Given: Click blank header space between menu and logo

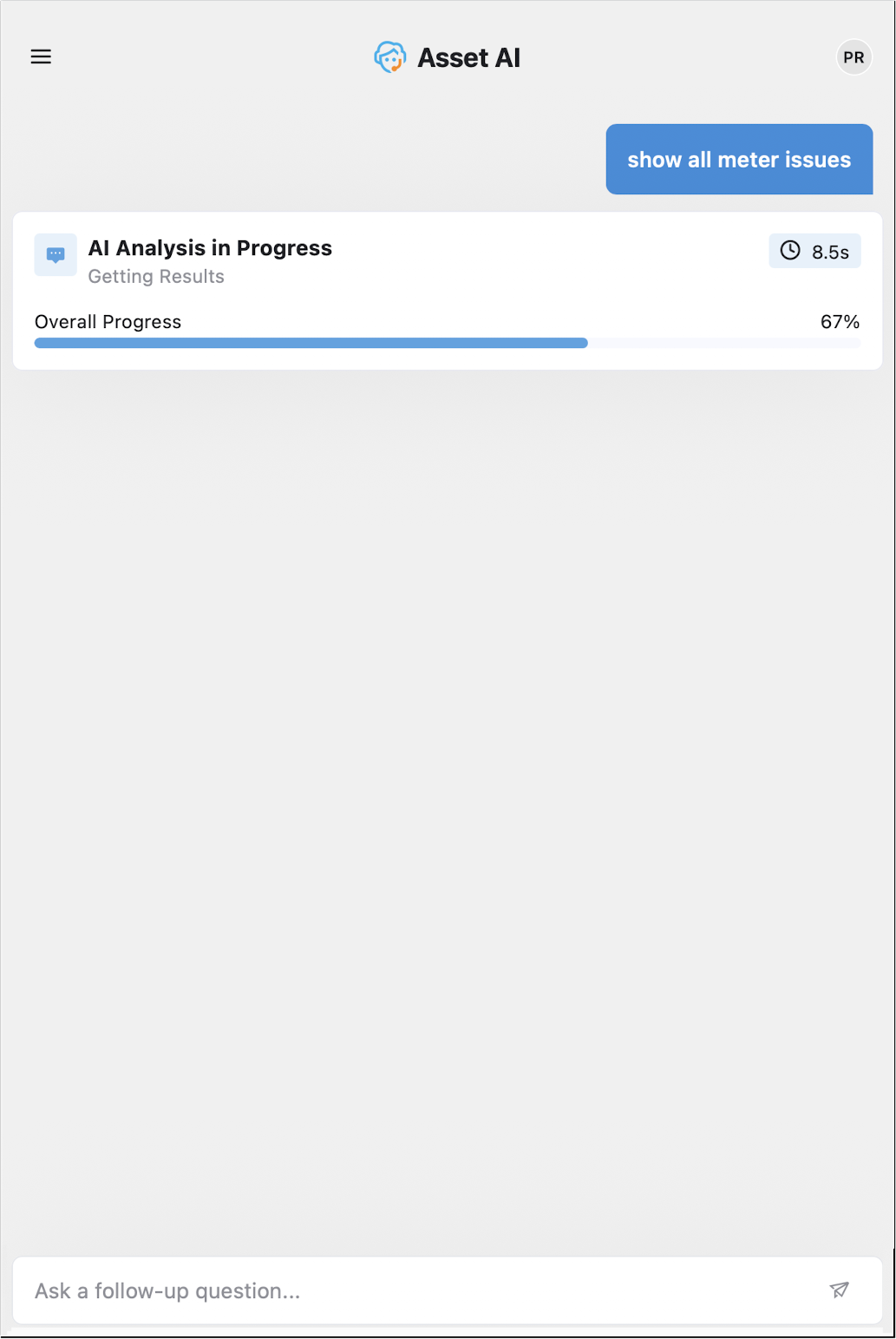Looking at the screenshot, I should [208, 57].
